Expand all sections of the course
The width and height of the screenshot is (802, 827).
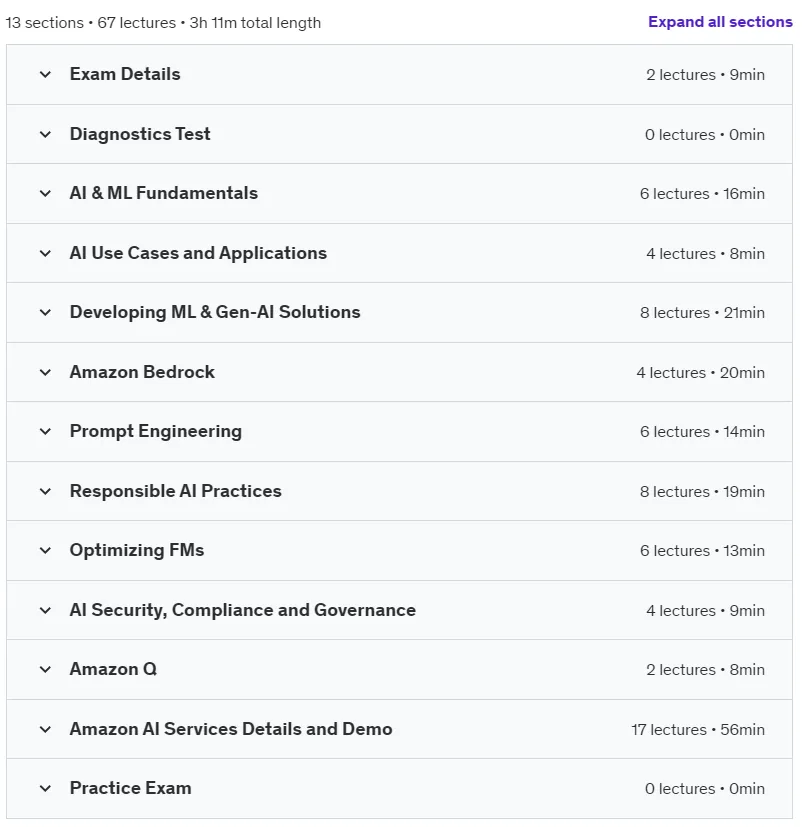pyautogui.click(x=720, y=22)
